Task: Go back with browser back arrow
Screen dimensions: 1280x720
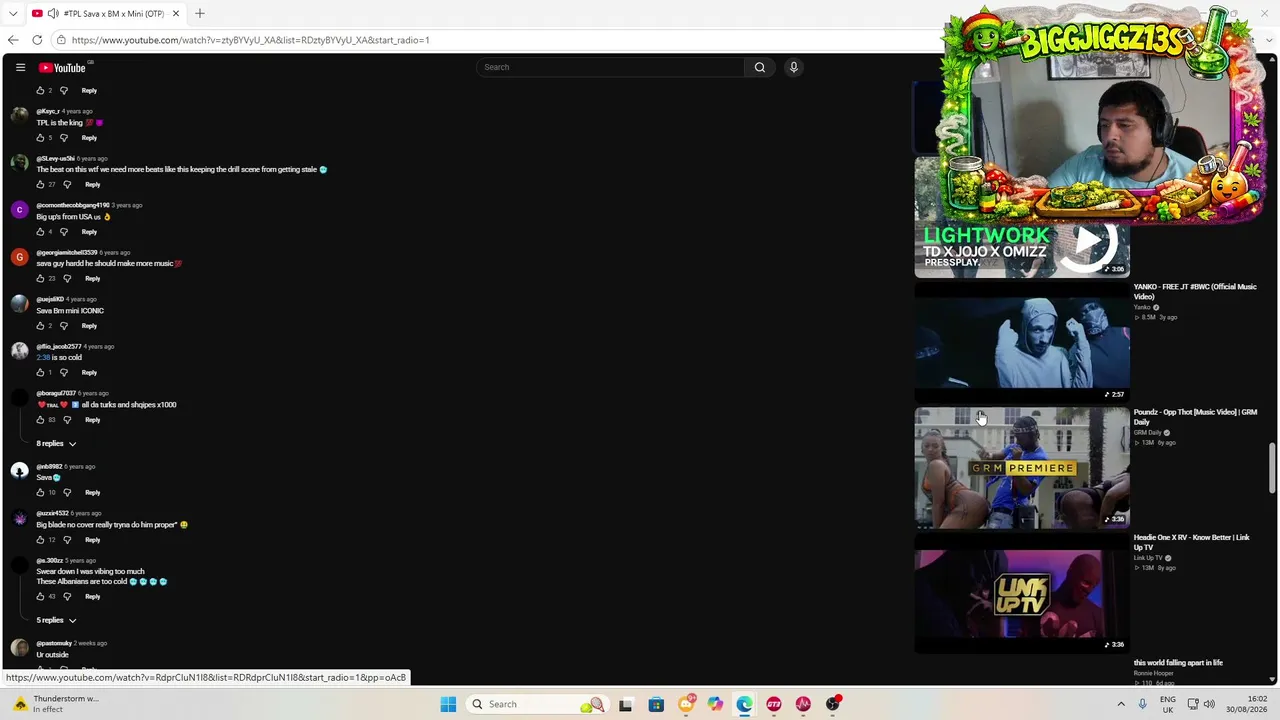Action: coord(13,40)
